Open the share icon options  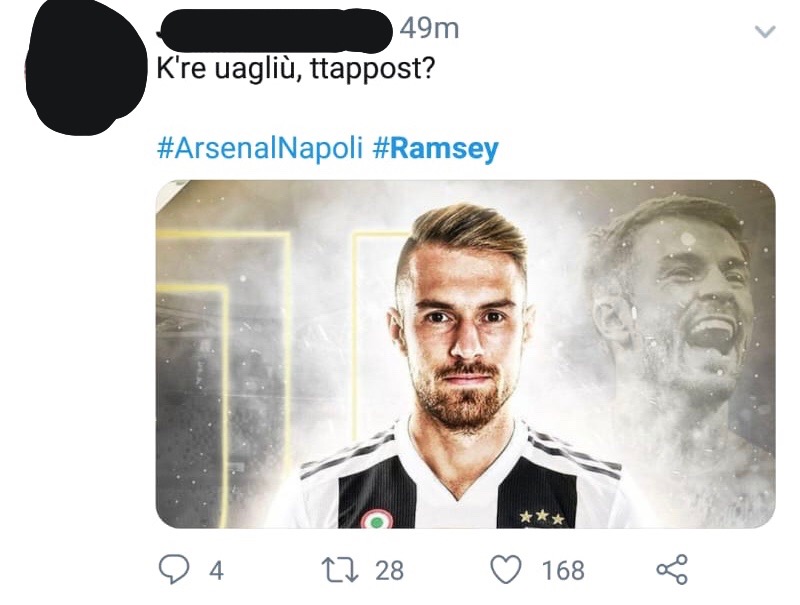(x=671, y=570)
